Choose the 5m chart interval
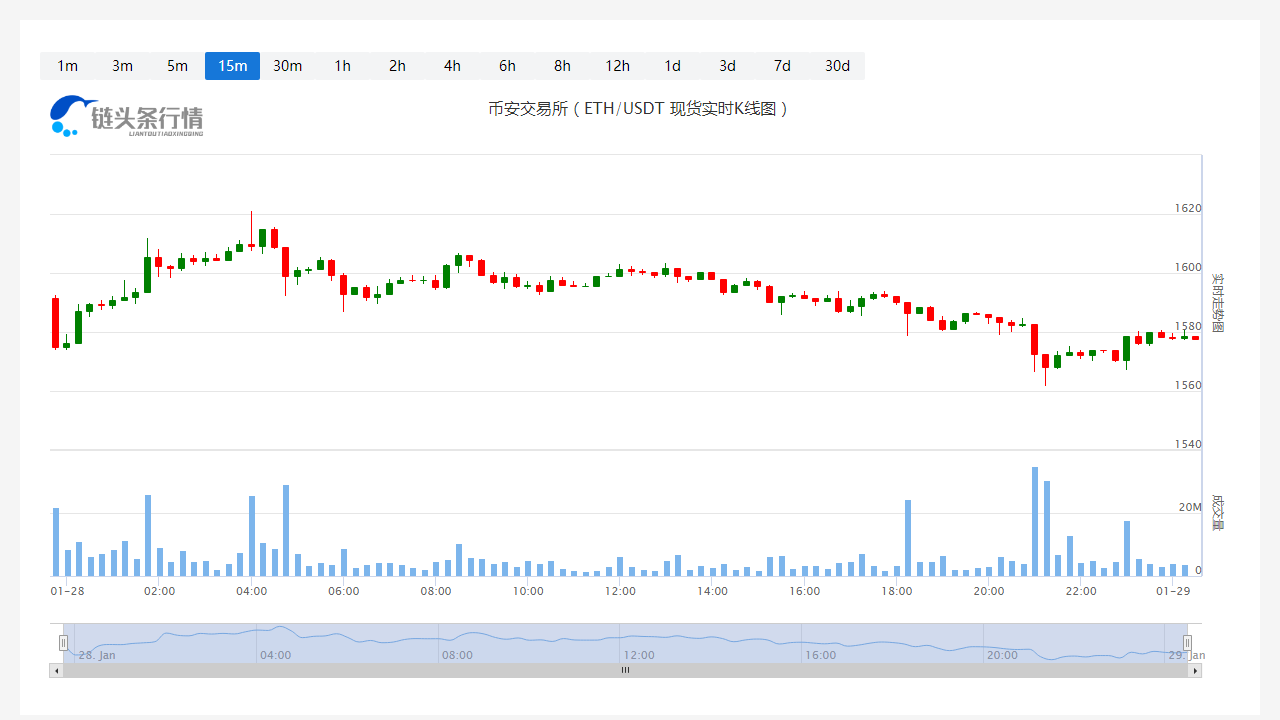This screenshot has width=1280, height=720. 177,66
